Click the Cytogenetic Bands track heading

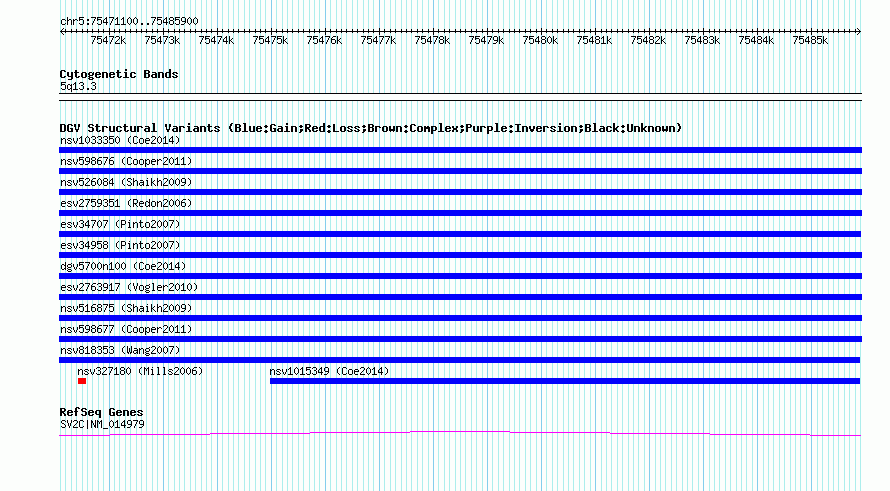(119, 74)
